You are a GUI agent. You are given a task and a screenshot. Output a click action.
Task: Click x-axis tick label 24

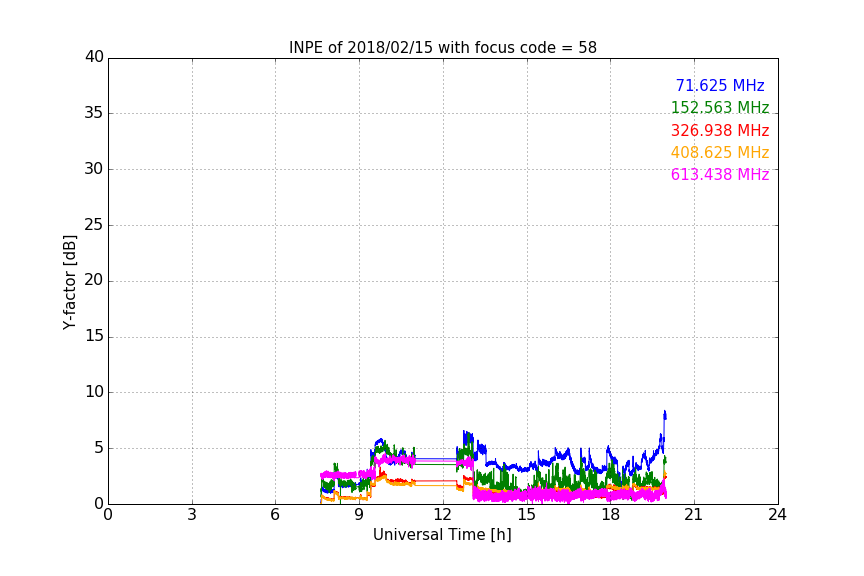click(777, 515)
